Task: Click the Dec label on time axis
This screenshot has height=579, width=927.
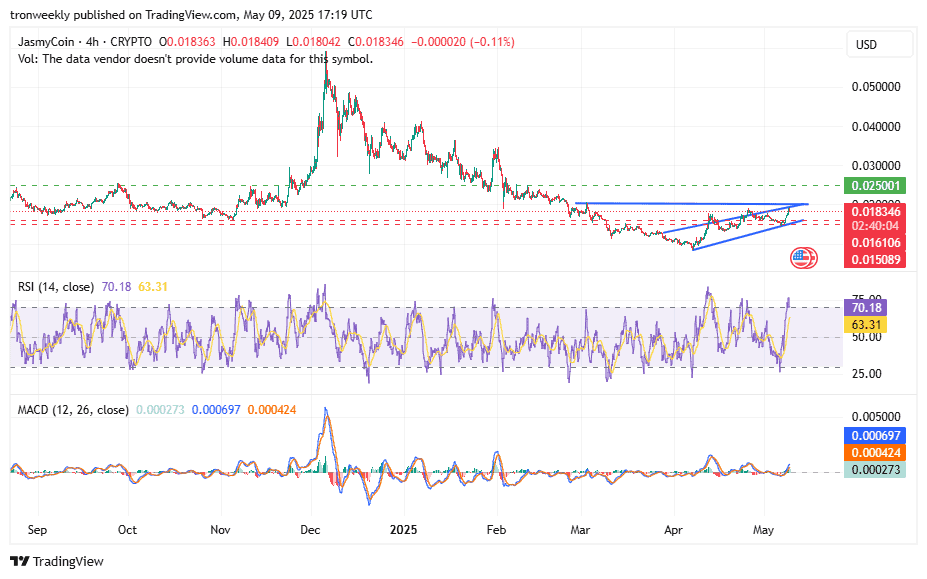Action: point(310,530)
